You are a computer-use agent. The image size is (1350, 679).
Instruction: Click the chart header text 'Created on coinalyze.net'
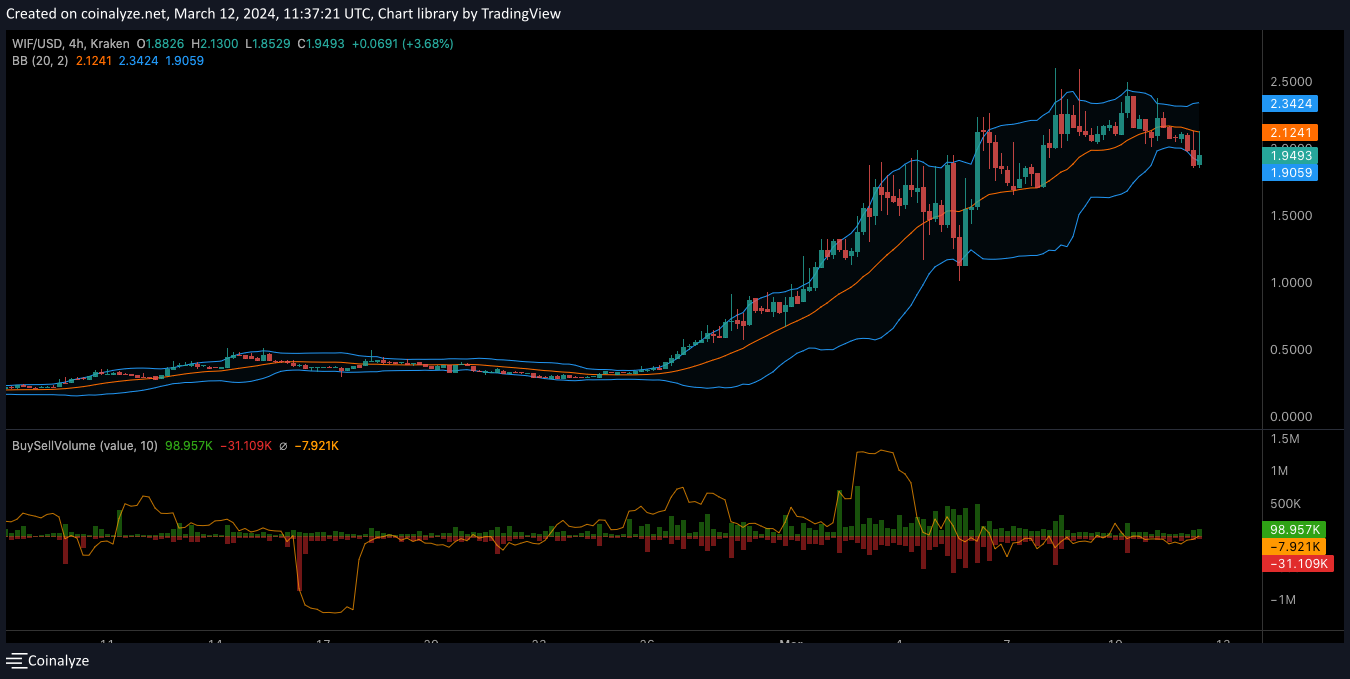click(90, 14)
